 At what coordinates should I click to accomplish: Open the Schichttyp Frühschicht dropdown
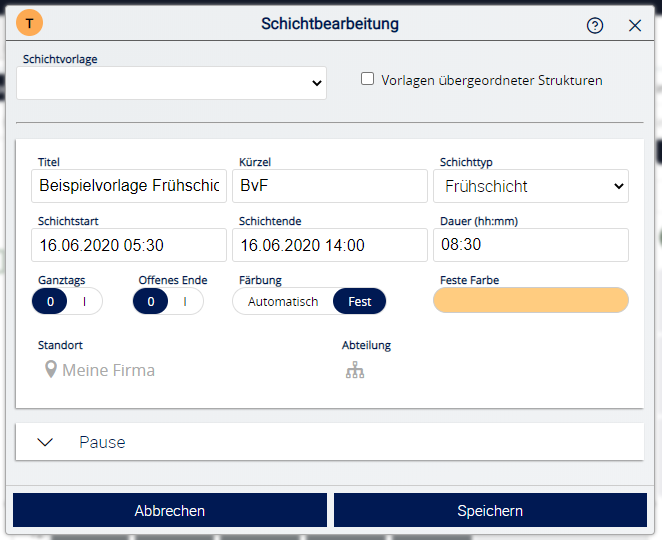[x=530, y=186]
